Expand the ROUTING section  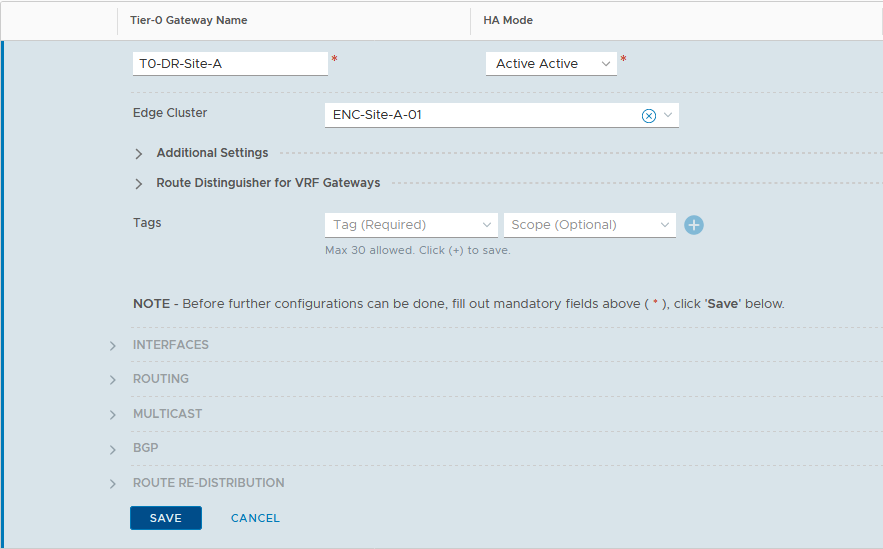pyautogui.click(x=113, y=380)
